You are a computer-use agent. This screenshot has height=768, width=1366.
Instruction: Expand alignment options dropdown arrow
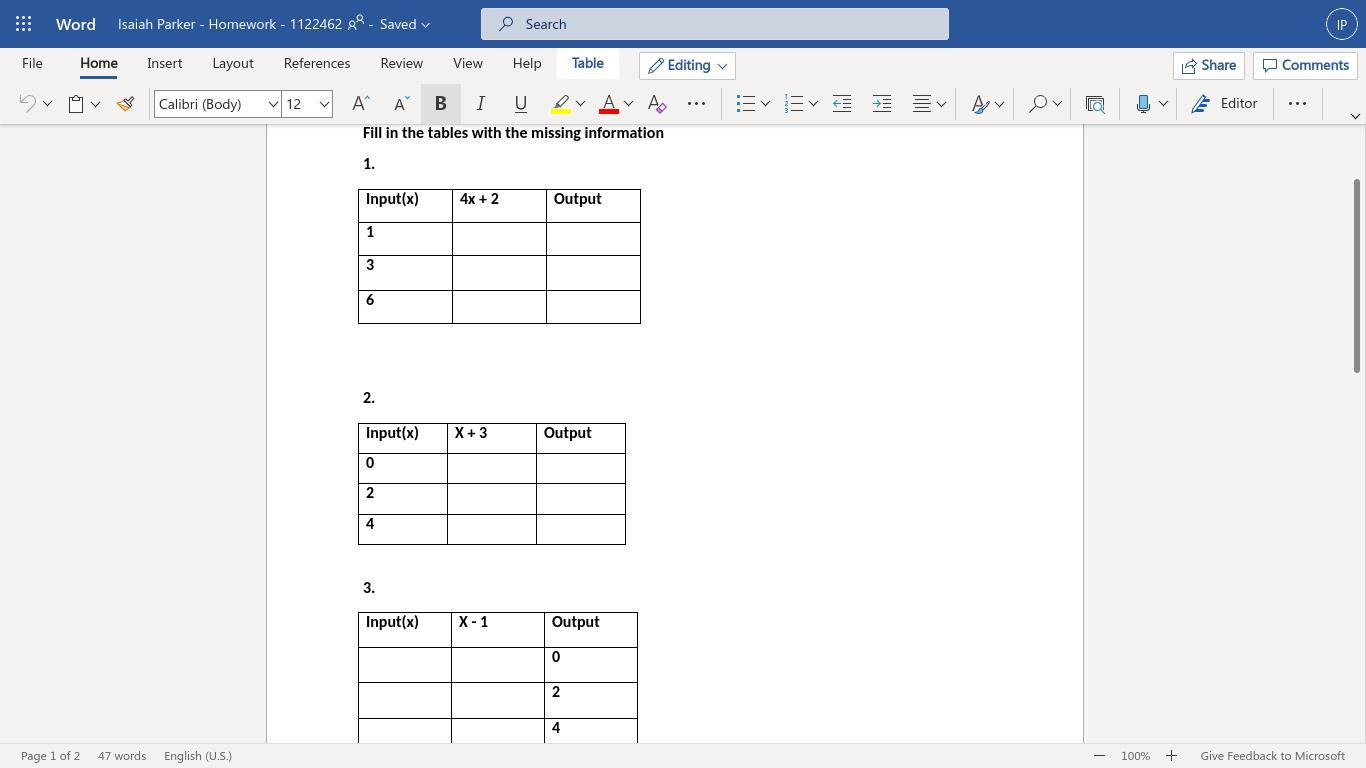941,104
